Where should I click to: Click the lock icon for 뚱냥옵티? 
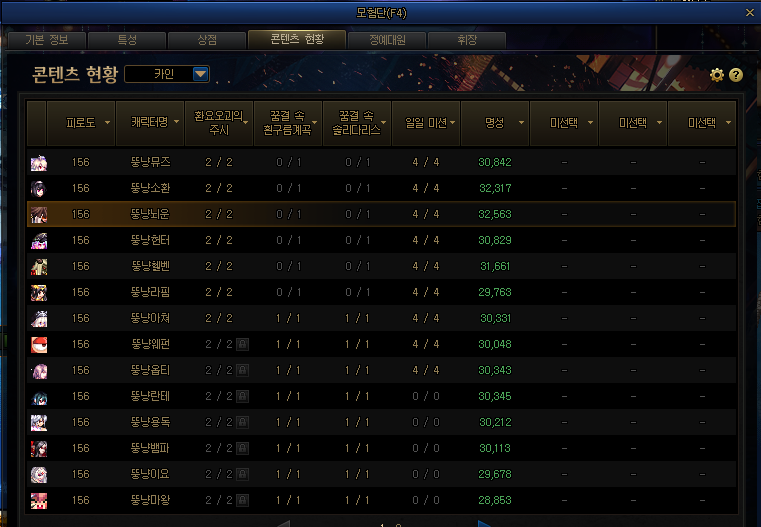pos(242,370)
